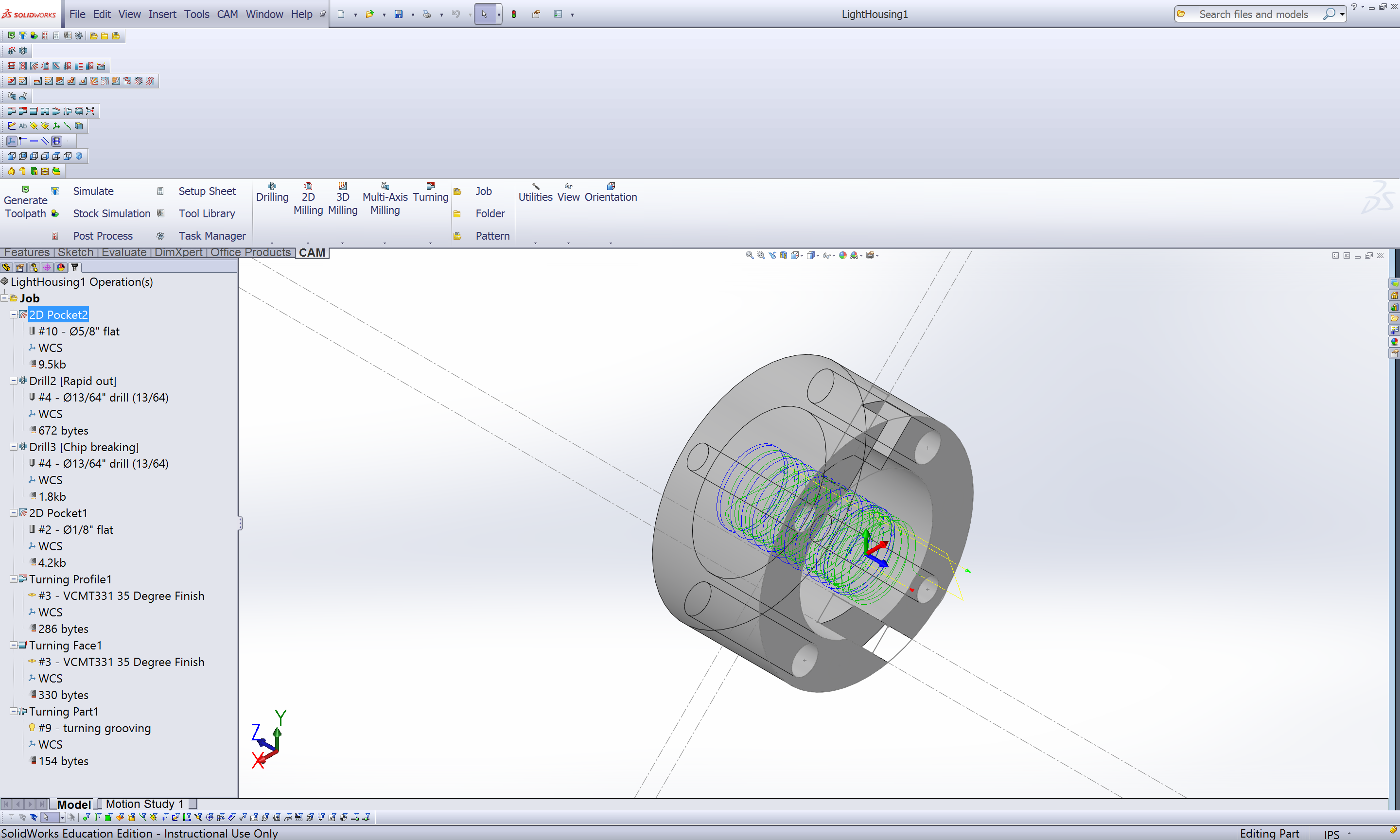Select the DimXpertManager crosshair tab icon
1400x840 pixels.
click(47, 267)
